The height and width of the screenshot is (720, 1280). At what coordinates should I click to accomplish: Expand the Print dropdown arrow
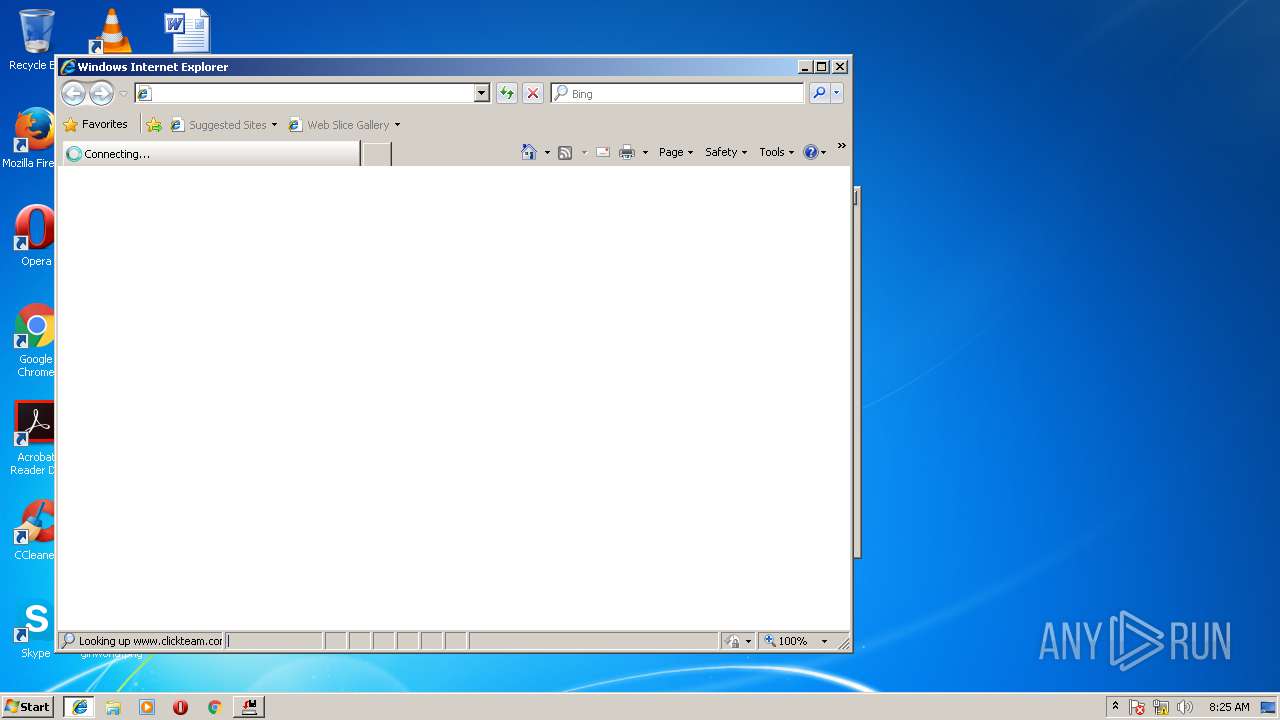tap(645, 152)
